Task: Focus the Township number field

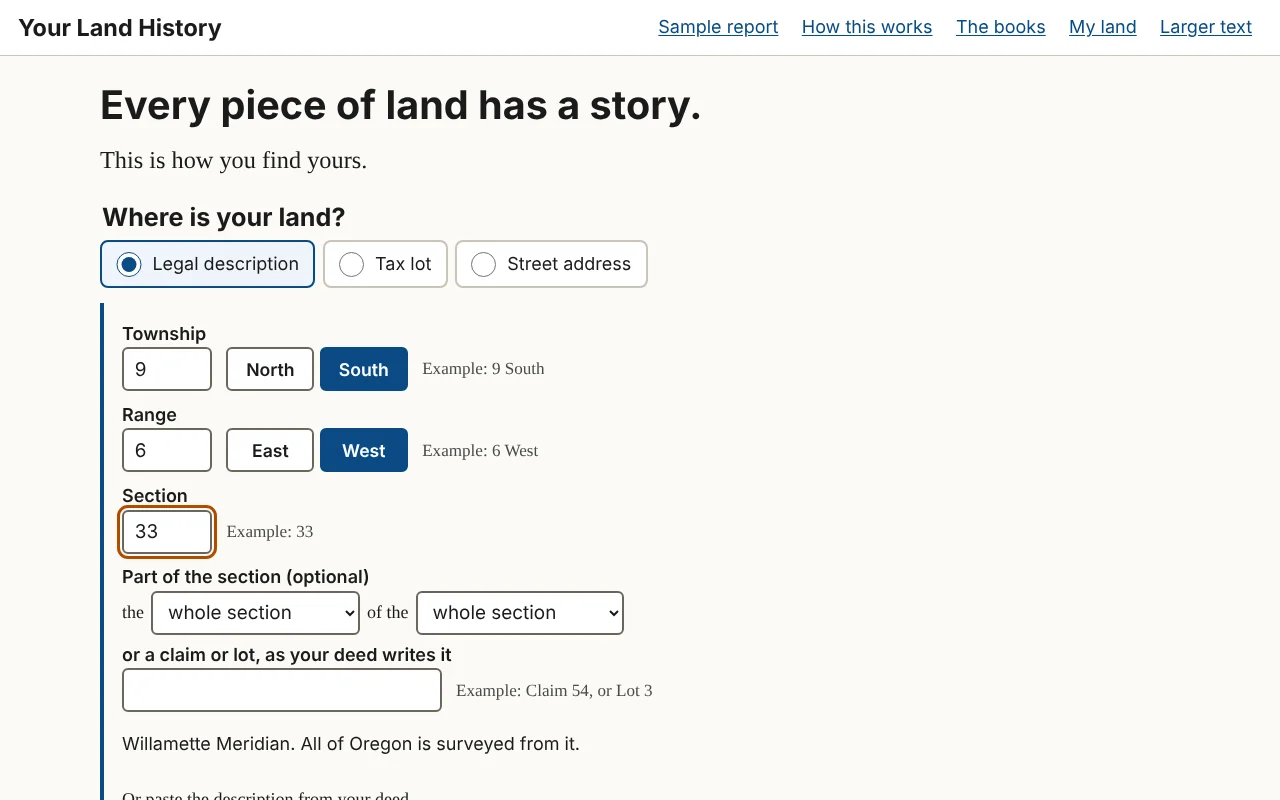Action: point(167,369)
